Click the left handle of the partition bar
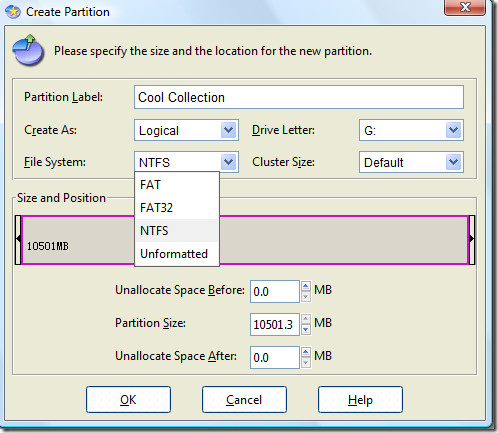This screenshot has width=498, height=433. [18, 240]
